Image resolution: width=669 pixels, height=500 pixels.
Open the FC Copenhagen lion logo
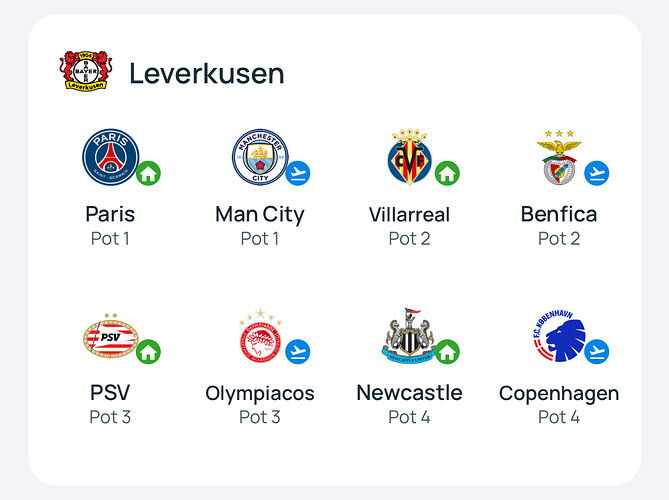558,337
